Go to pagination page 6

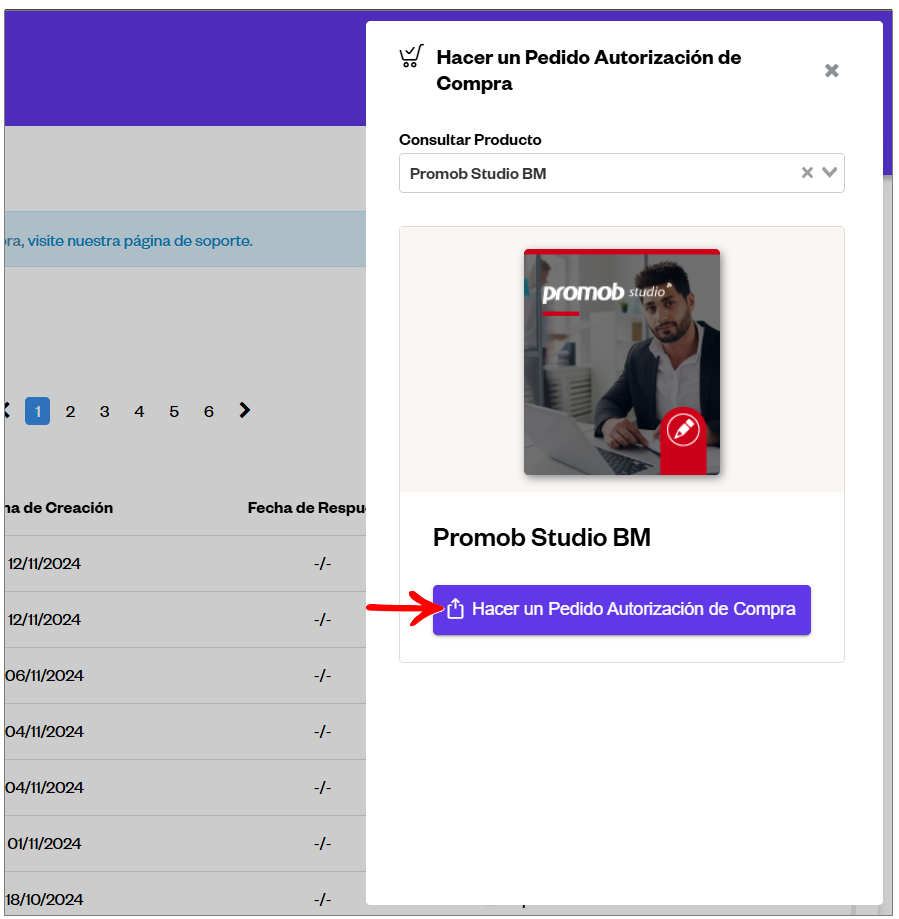209,411
